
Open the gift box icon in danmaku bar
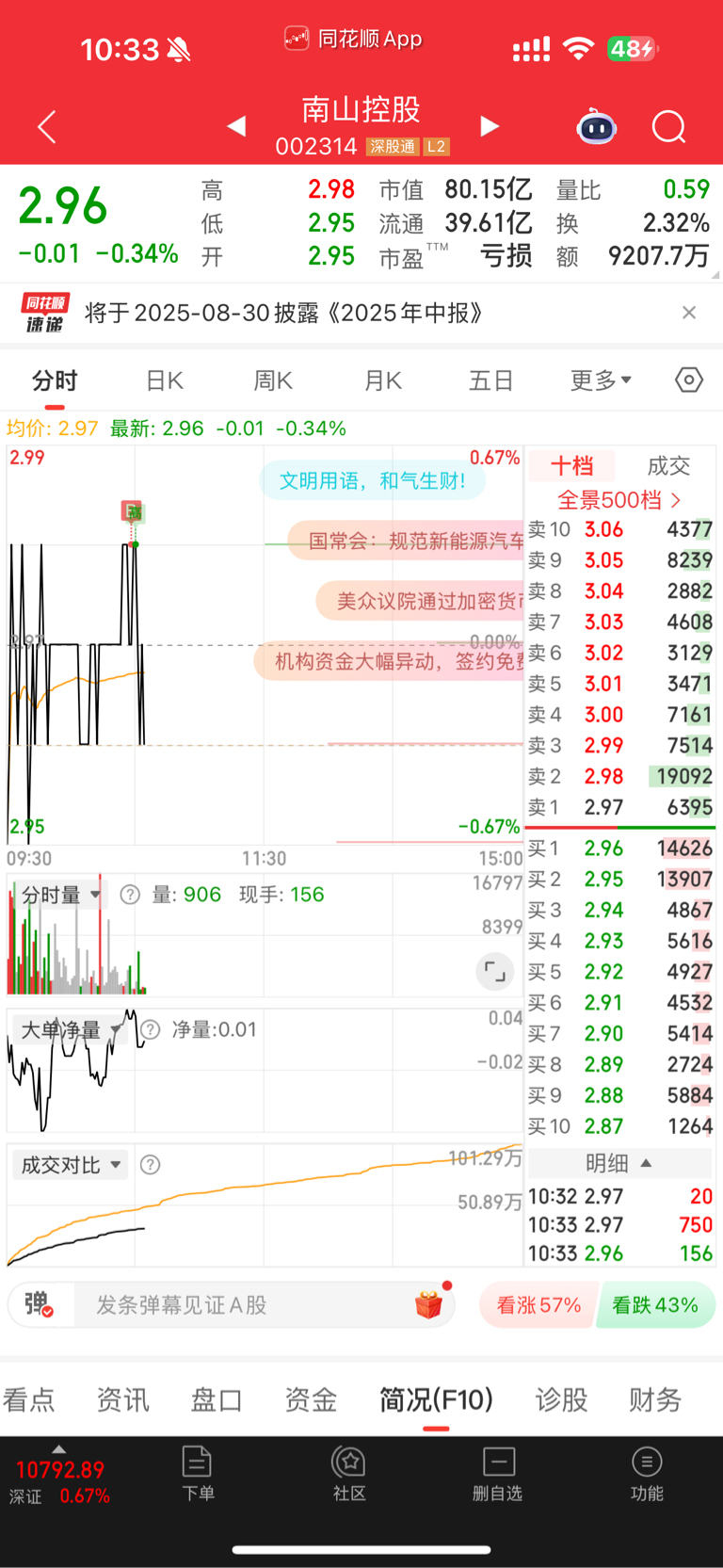(428, 1304)
